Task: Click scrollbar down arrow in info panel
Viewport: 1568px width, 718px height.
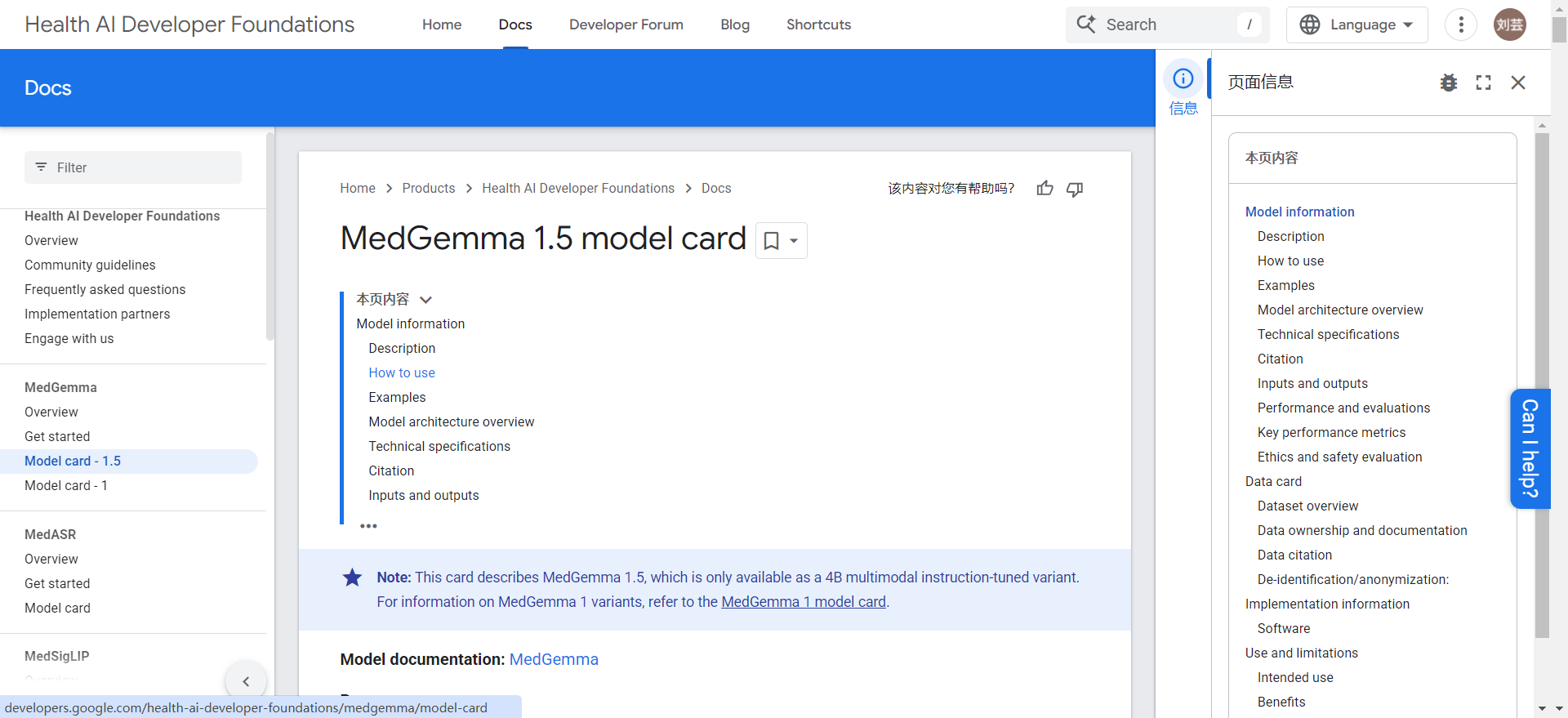Action: coord(1542,708)
